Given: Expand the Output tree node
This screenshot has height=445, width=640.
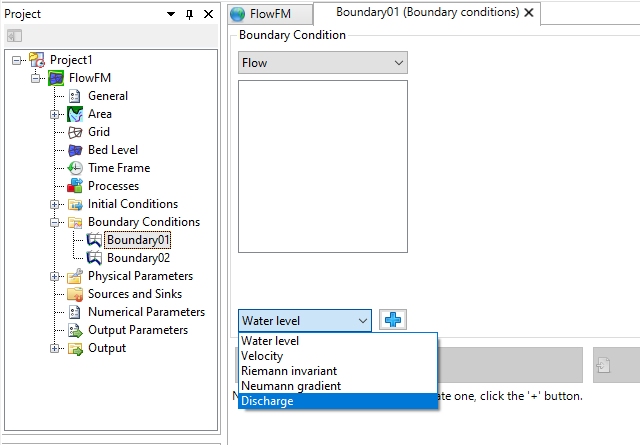Looking at the screenshot, I should coord(54,348).
